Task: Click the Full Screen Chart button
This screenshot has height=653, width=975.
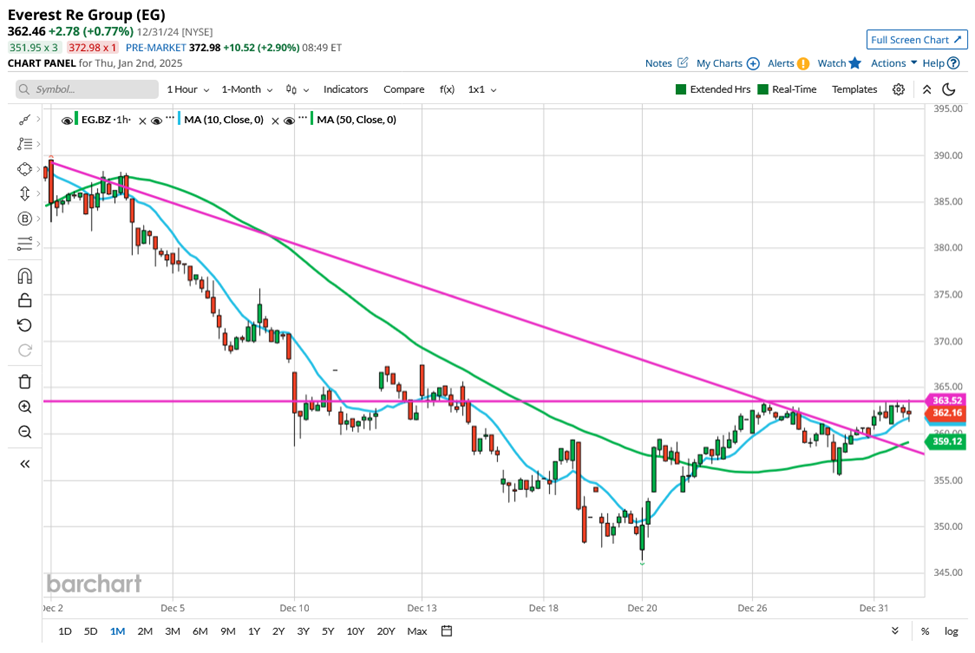Action: pos(916,39)
